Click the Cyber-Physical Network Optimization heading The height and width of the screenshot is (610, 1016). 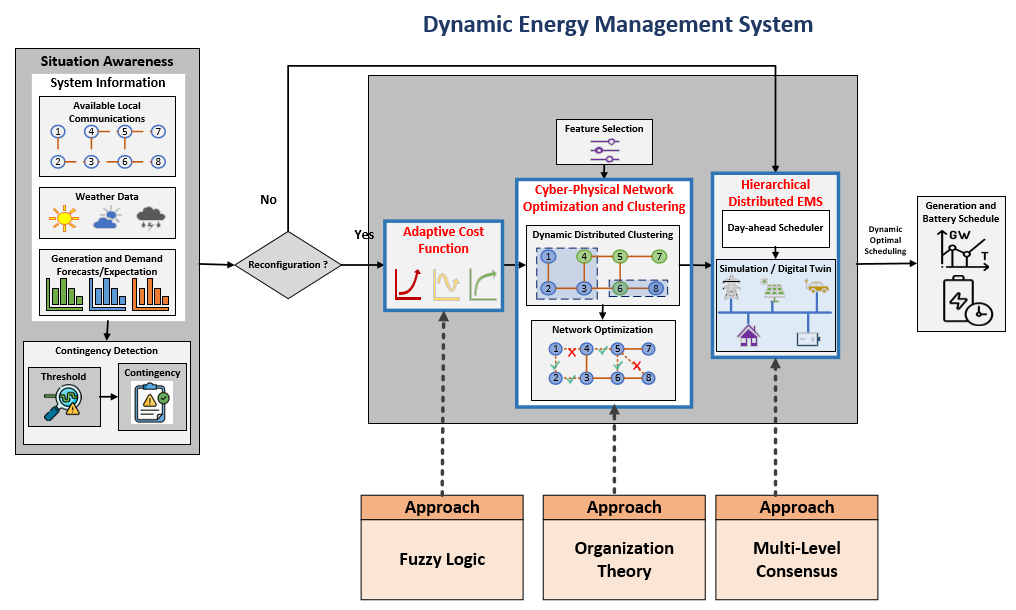click(x=604, y=198)
